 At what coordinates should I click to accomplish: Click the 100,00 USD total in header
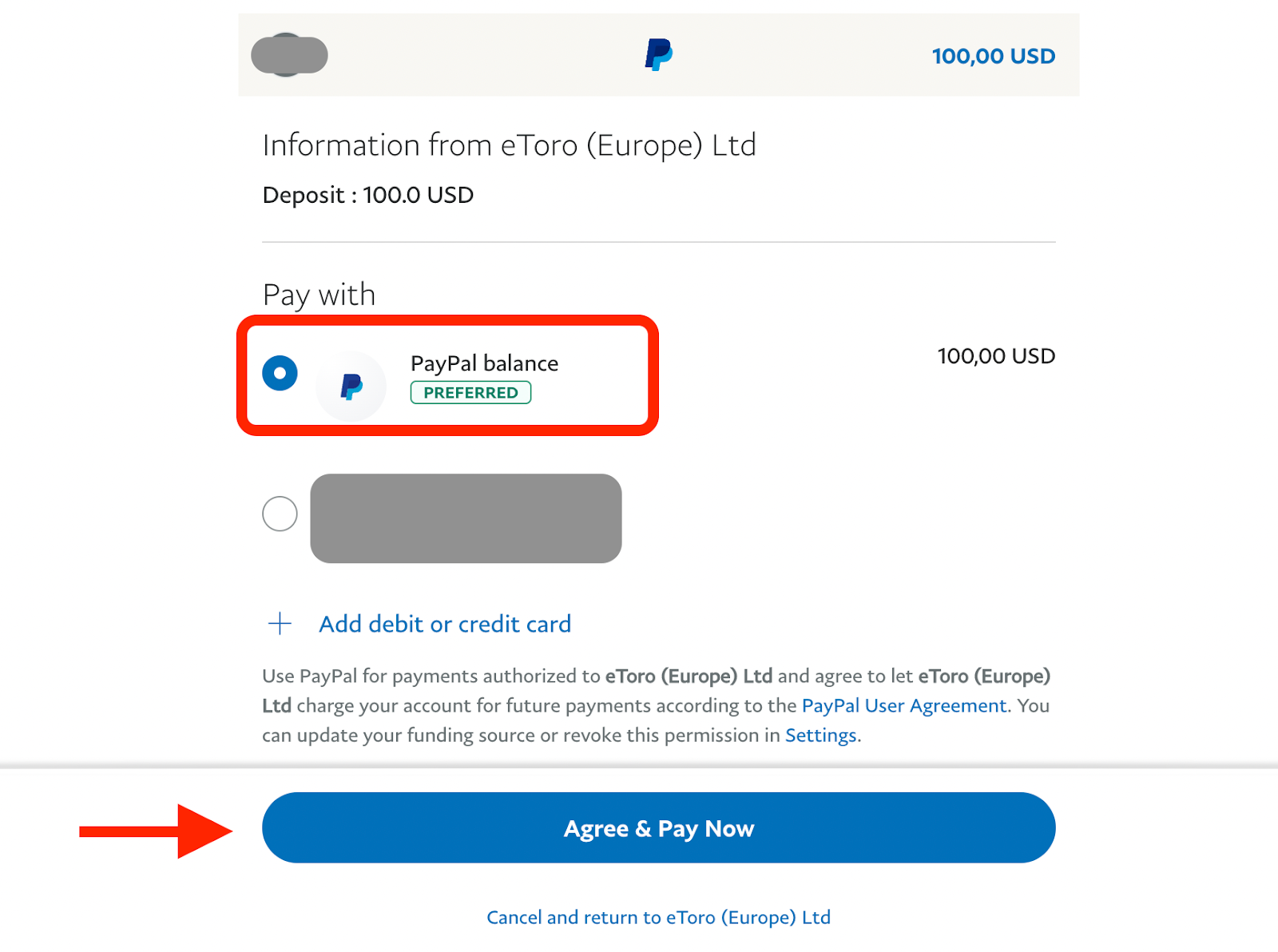[x=994, y=56]
